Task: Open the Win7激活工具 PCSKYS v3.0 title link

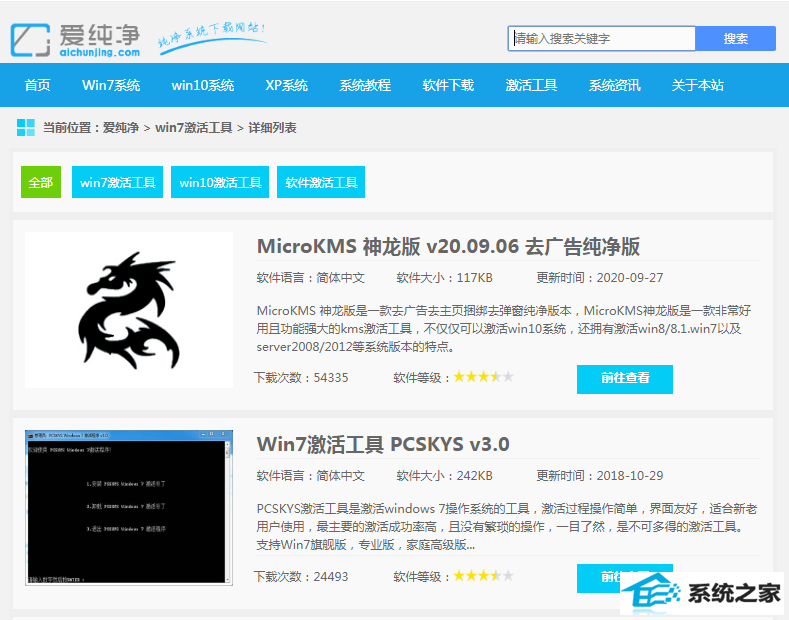Action: (383, 444)
